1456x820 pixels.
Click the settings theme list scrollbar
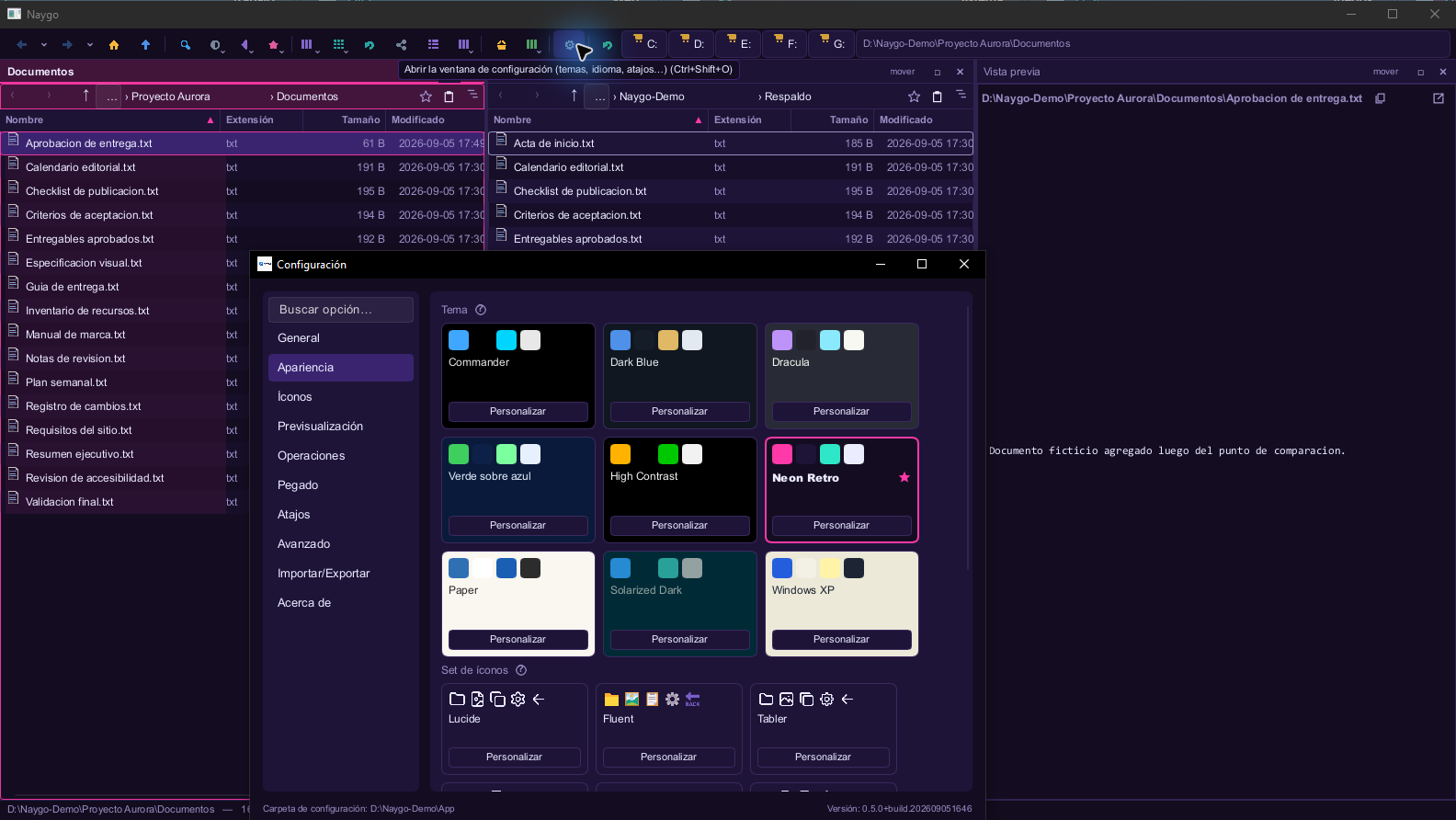coord(968,439)
